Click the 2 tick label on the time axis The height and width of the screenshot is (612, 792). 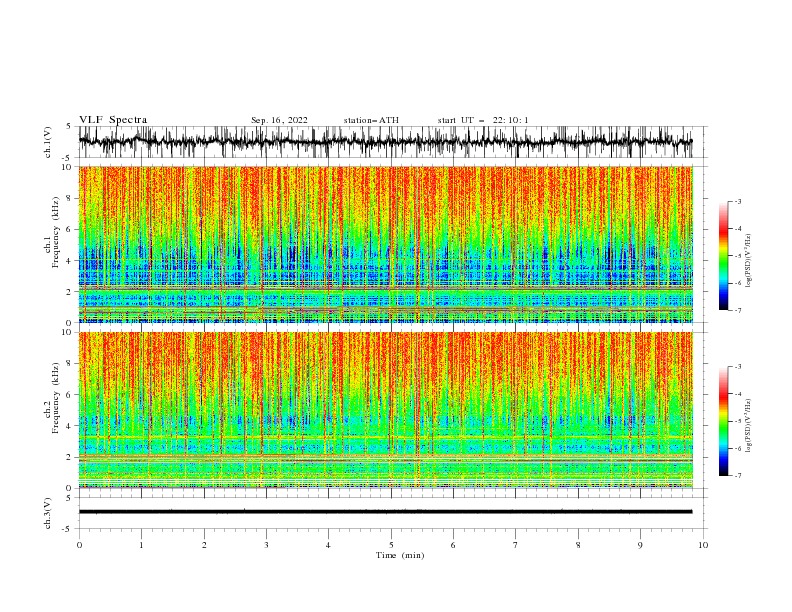[x=204, y=545]
